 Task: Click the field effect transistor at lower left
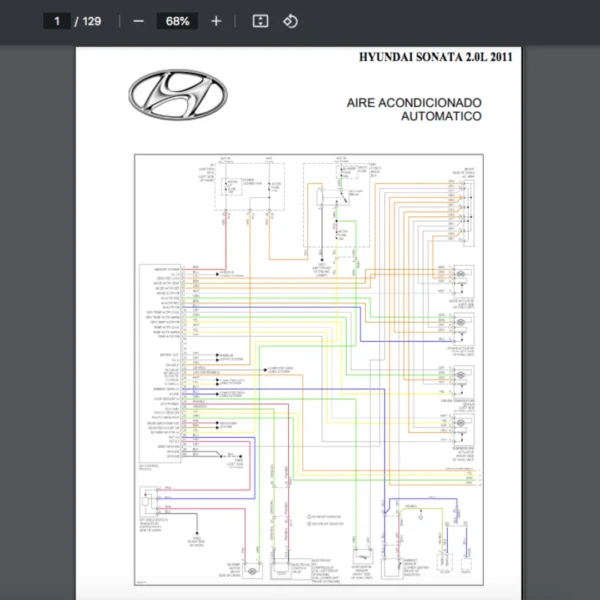(150, 502)
